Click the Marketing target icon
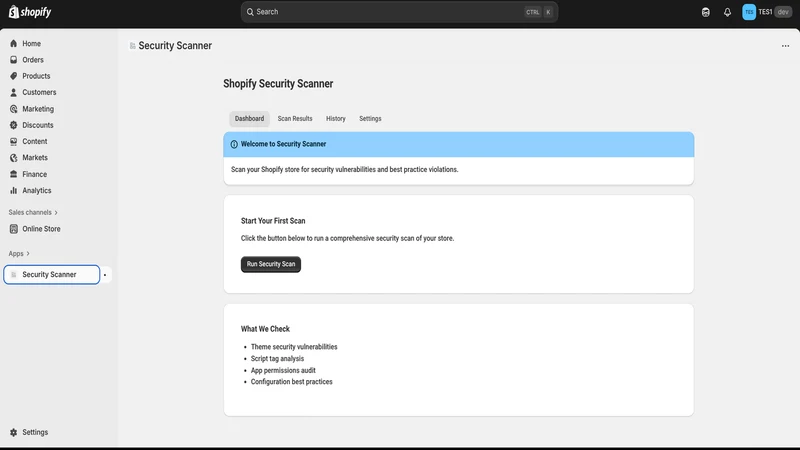The height and width of the screenshot is (450, 800). coord(14,109)
